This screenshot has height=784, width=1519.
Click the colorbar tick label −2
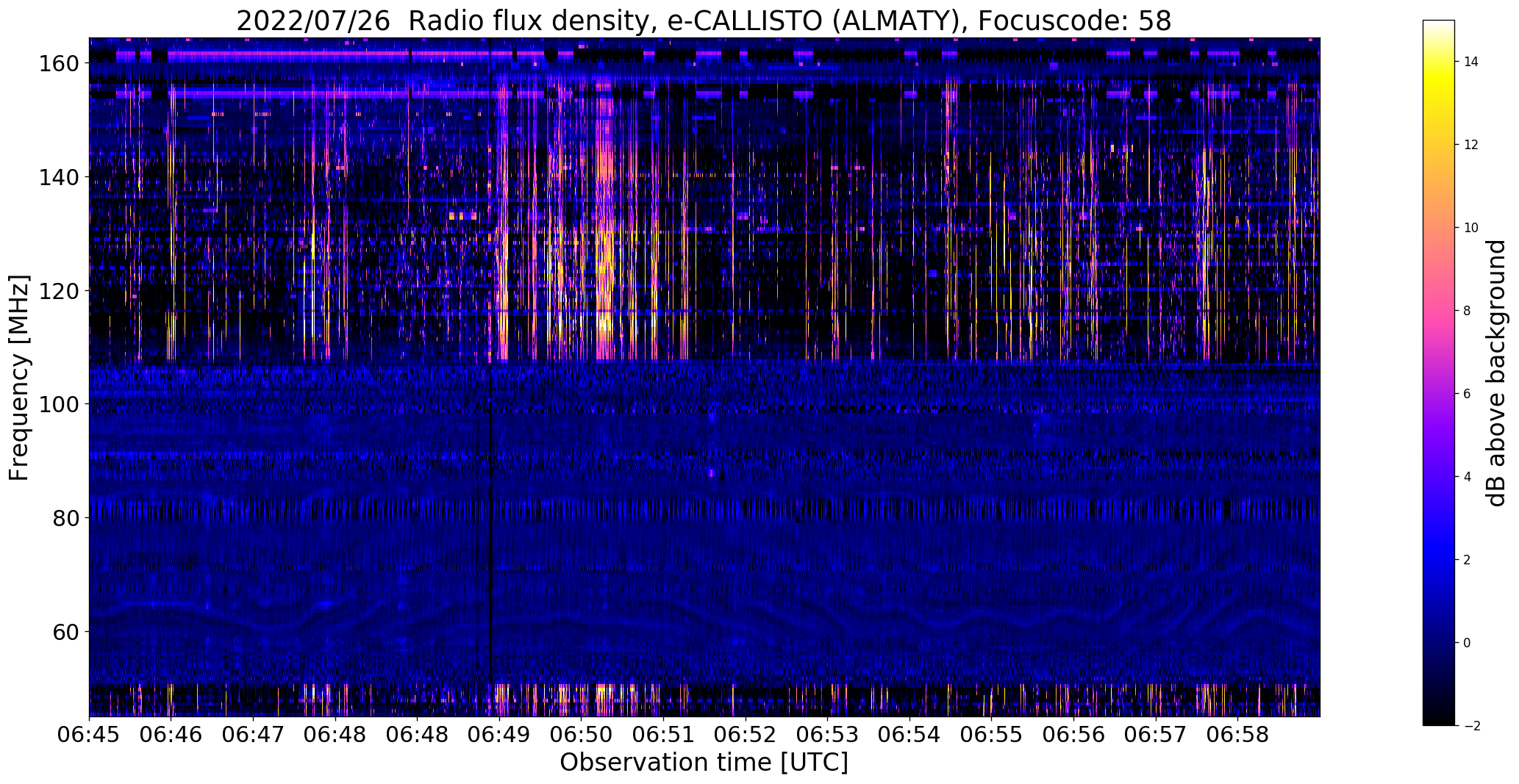pyautogui.click(x=1471, y=726)
